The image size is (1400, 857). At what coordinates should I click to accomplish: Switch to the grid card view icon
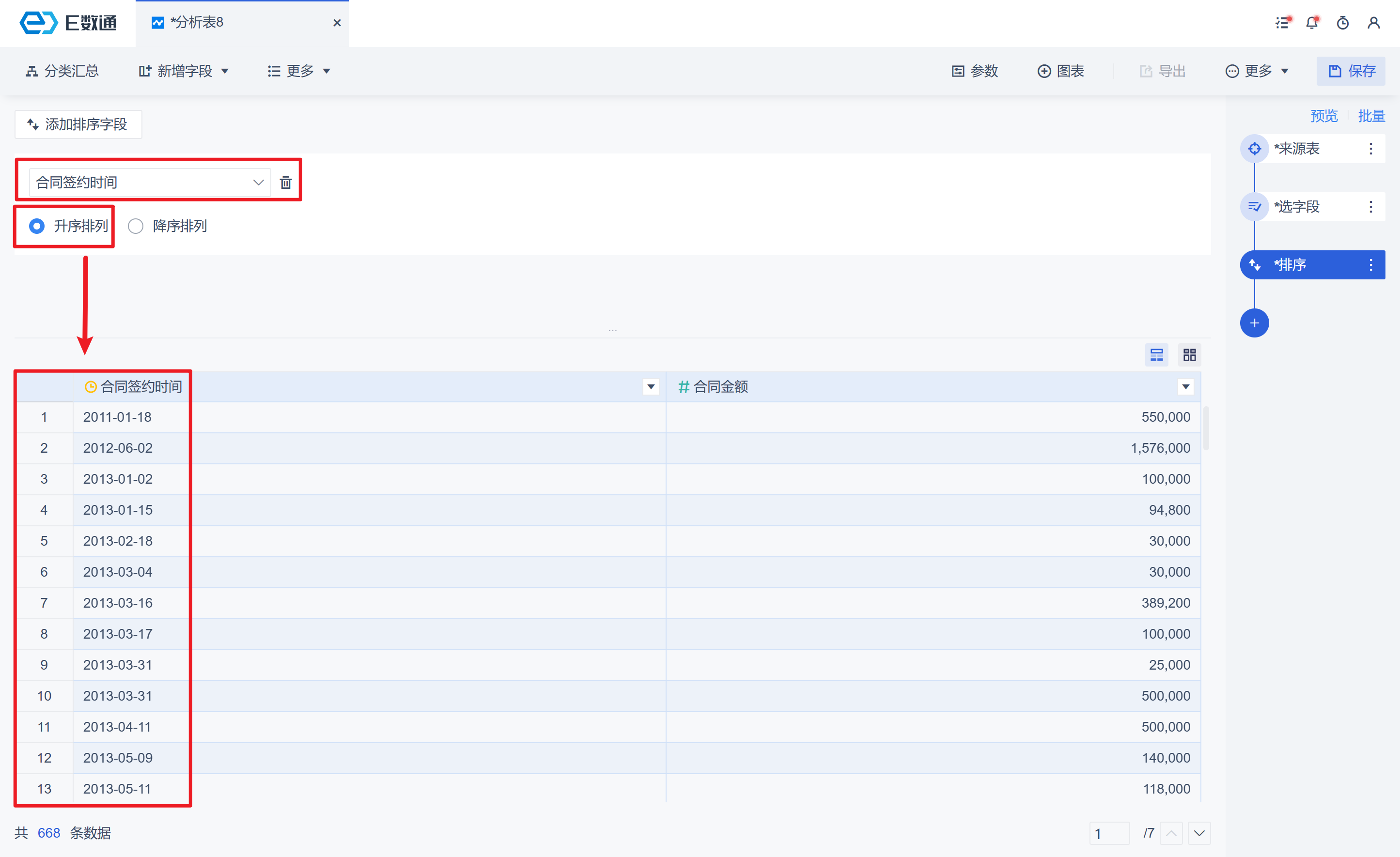coord(1189,355)
